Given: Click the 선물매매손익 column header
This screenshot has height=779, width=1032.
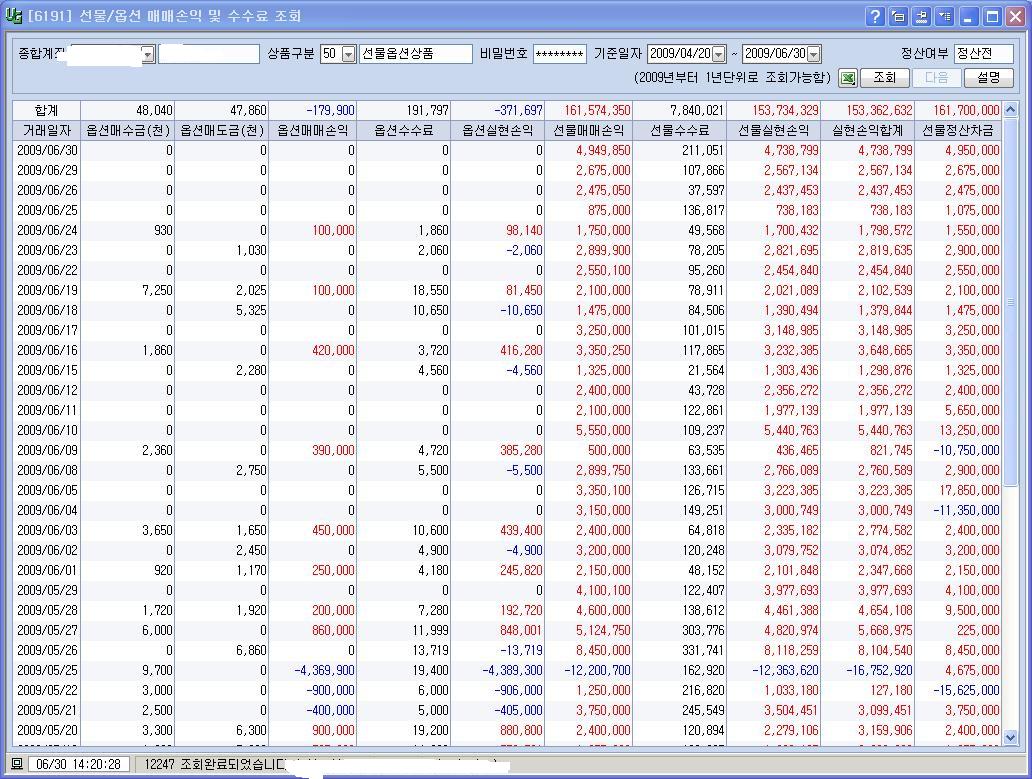Looking at the screenshot, I should coord(588,130).
